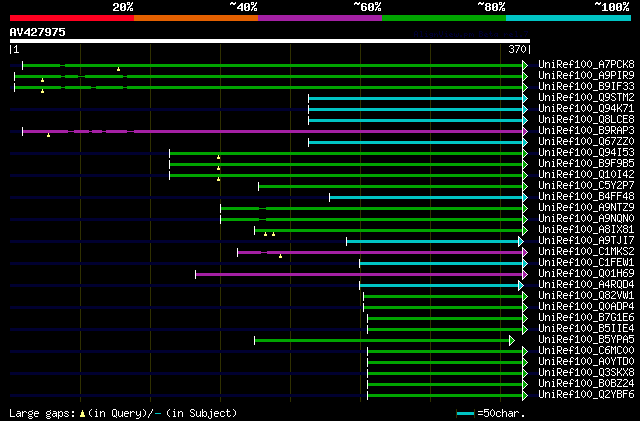Open the UniRef100_B0BZ24 hit label
640x421 pixels.
coord(586,384)
